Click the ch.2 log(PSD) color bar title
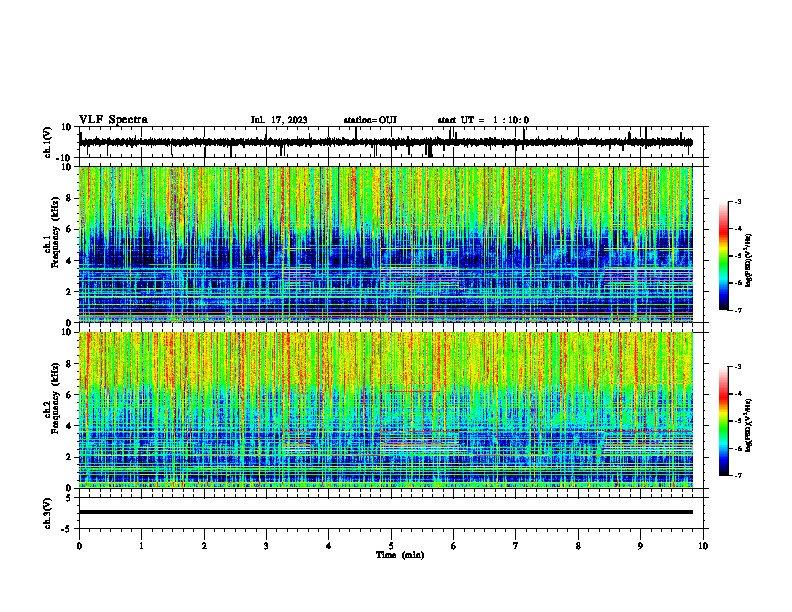 [x=748, y=425]
